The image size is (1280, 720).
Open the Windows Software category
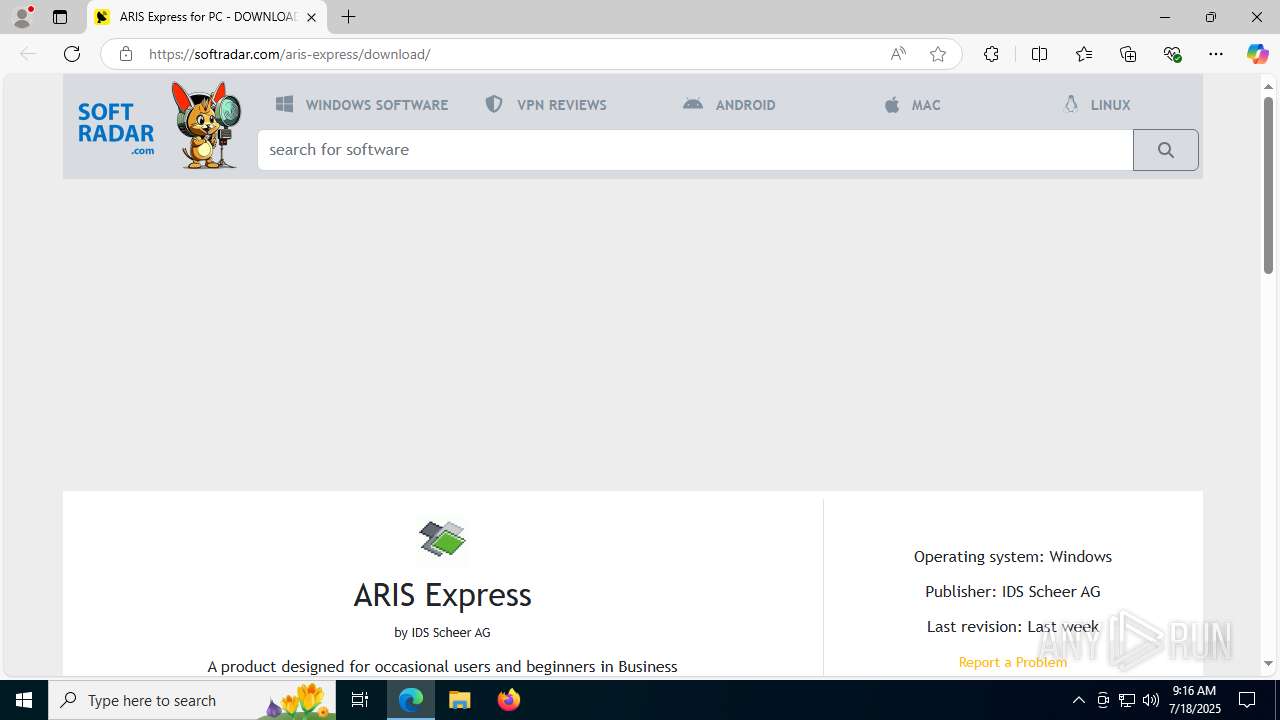[x=362, y=104]
